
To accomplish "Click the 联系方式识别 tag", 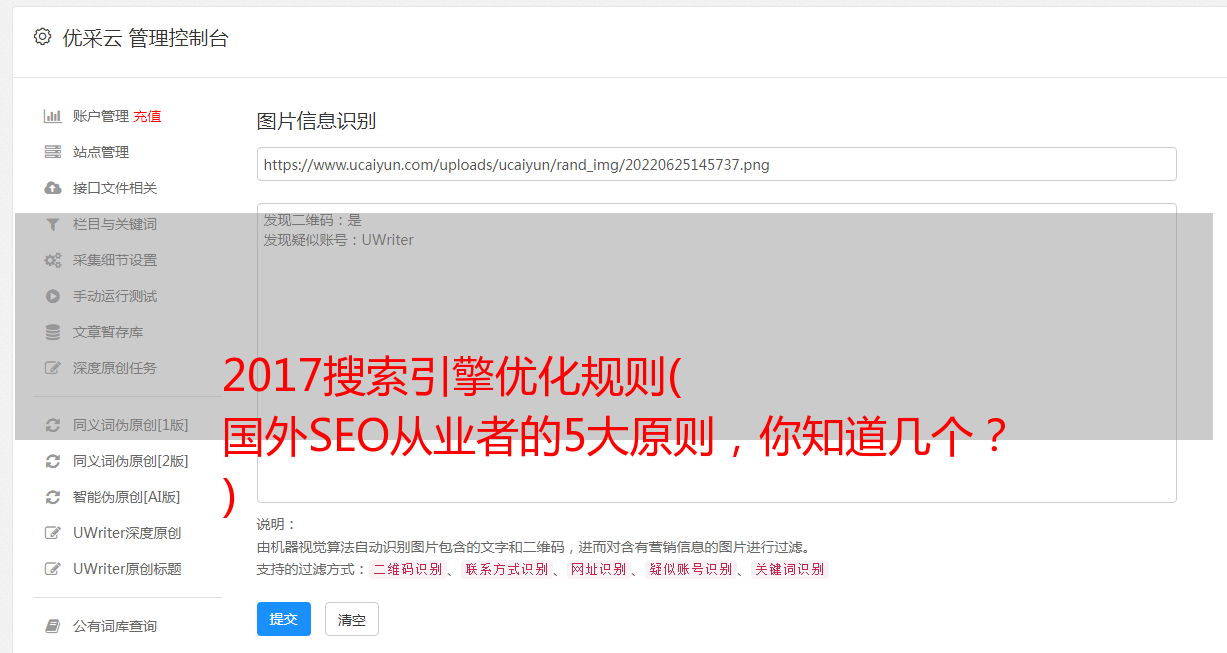I will tap(506, 569).
